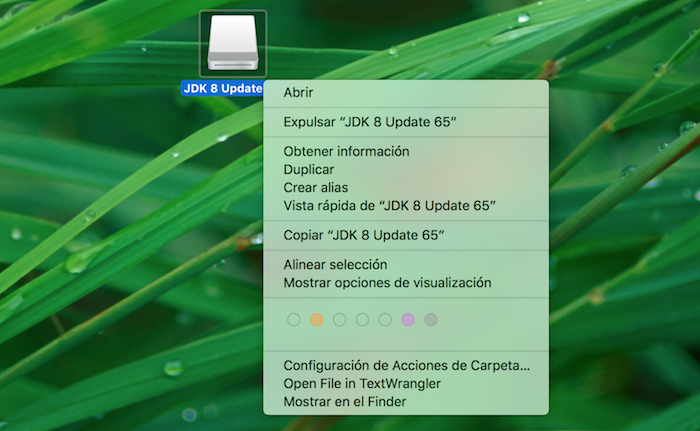Click the JDK 8 Update disk icon
The height and width of the screenshot is (431, 700).
coord(232,45)
